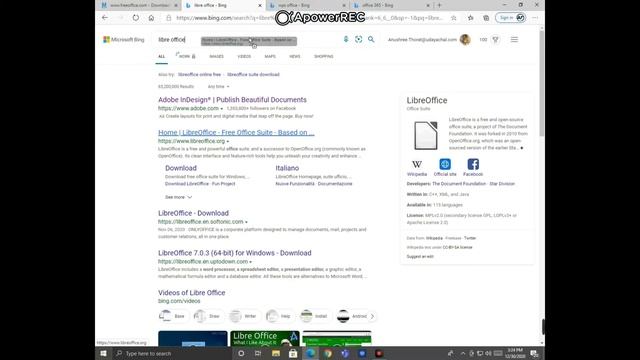Expand See more under LibreOffice result

click(x=178, y=197)
